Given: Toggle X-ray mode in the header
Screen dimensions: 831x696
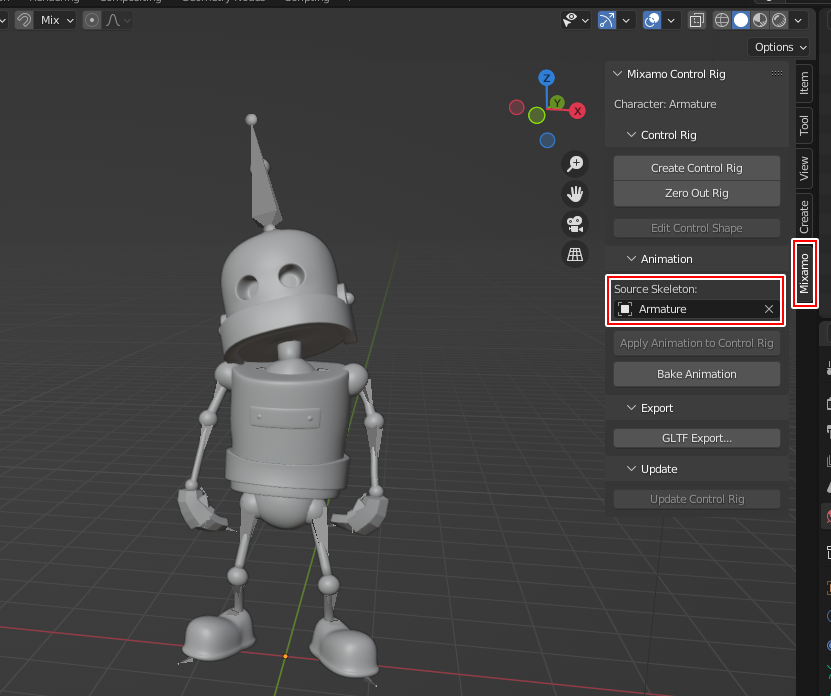Looking at the screenshot, I should click(696, 20).
